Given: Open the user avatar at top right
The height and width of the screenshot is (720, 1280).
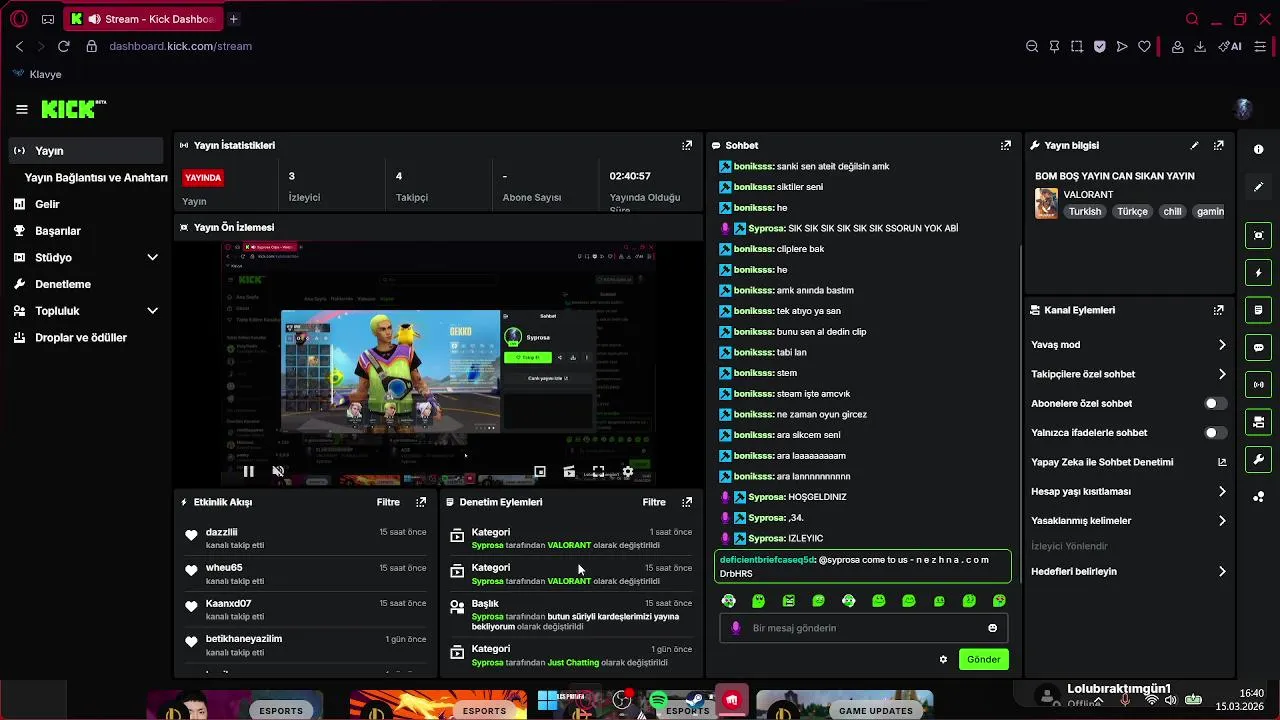Looking at the screenshot, I should pos(1243,109).
